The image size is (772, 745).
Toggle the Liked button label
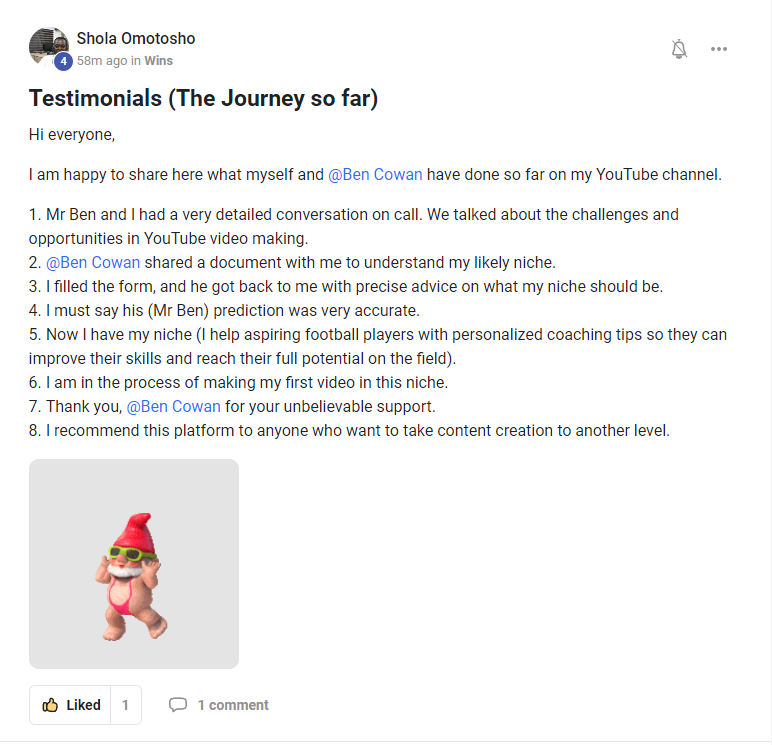click(83, 705)
